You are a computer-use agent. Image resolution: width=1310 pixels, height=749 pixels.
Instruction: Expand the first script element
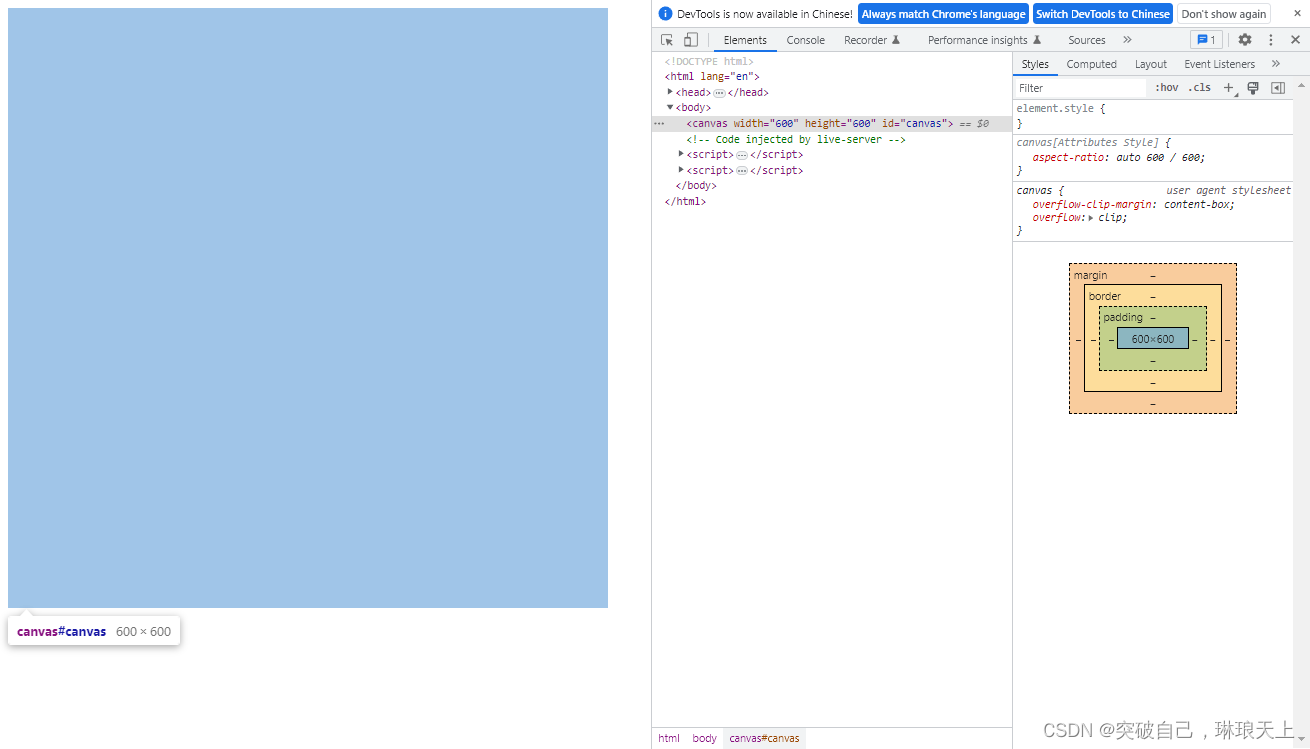tap(681, 154)
